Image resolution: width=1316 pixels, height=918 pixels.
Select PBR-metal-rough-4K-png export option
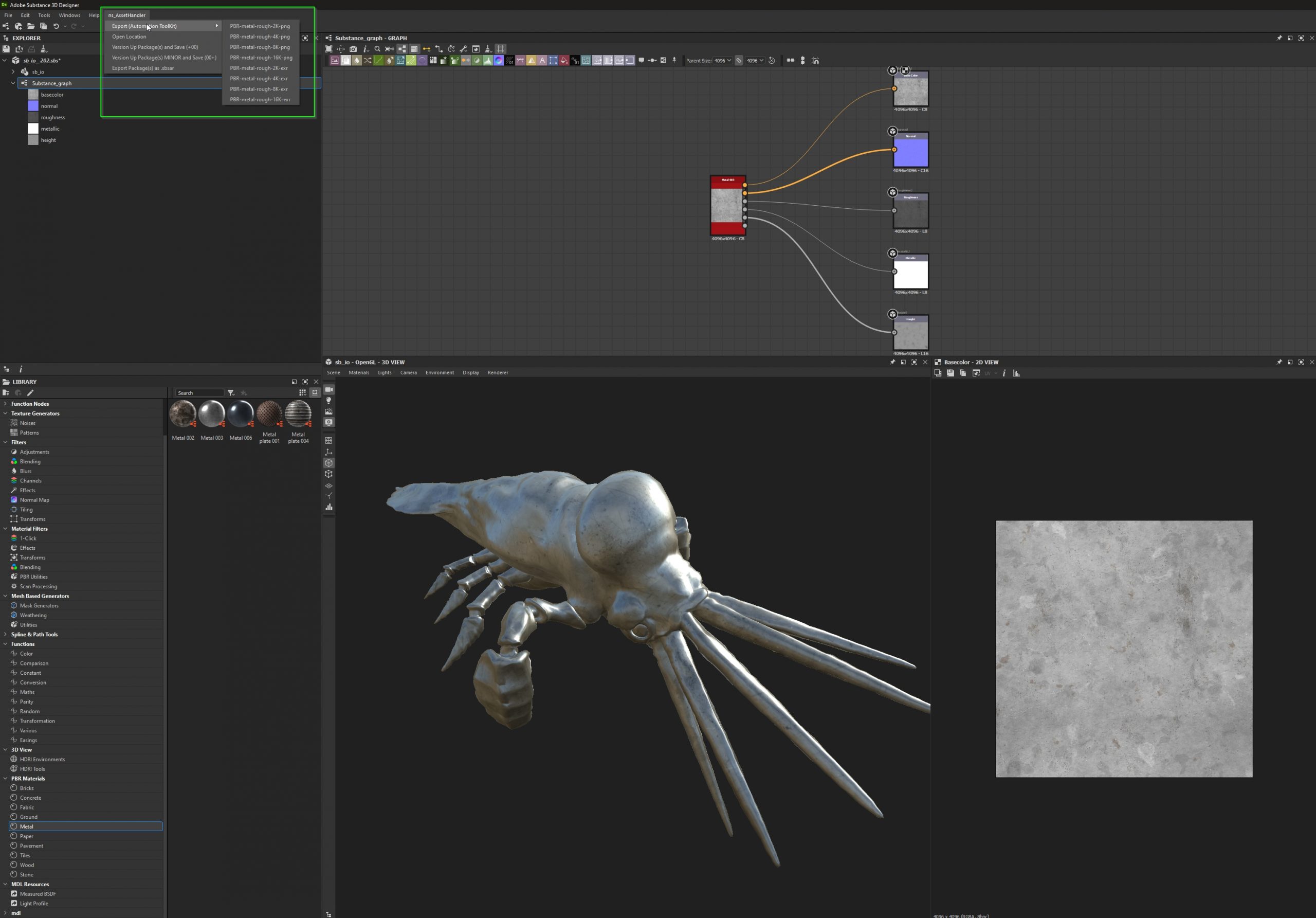click(x=260, y=37)
